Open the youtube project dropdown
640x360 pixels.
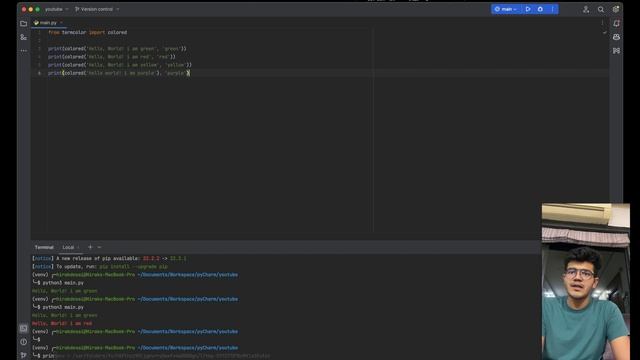(x=57, y=9)
